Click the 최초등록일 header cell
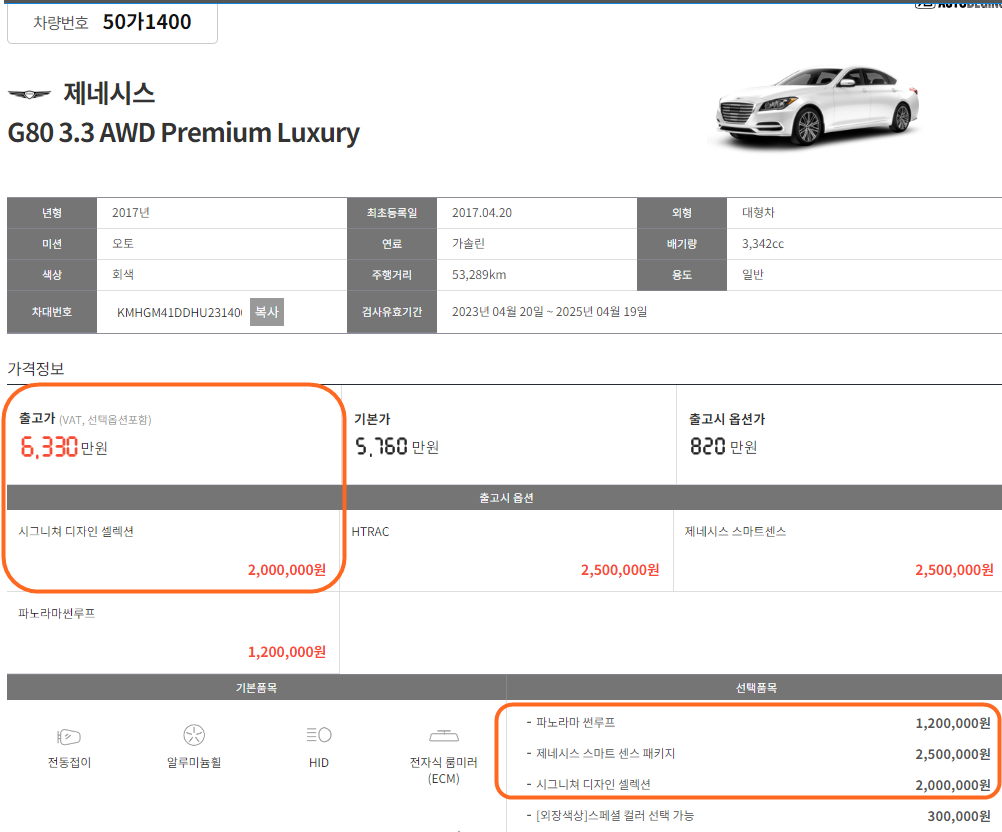 click(392, 213)
